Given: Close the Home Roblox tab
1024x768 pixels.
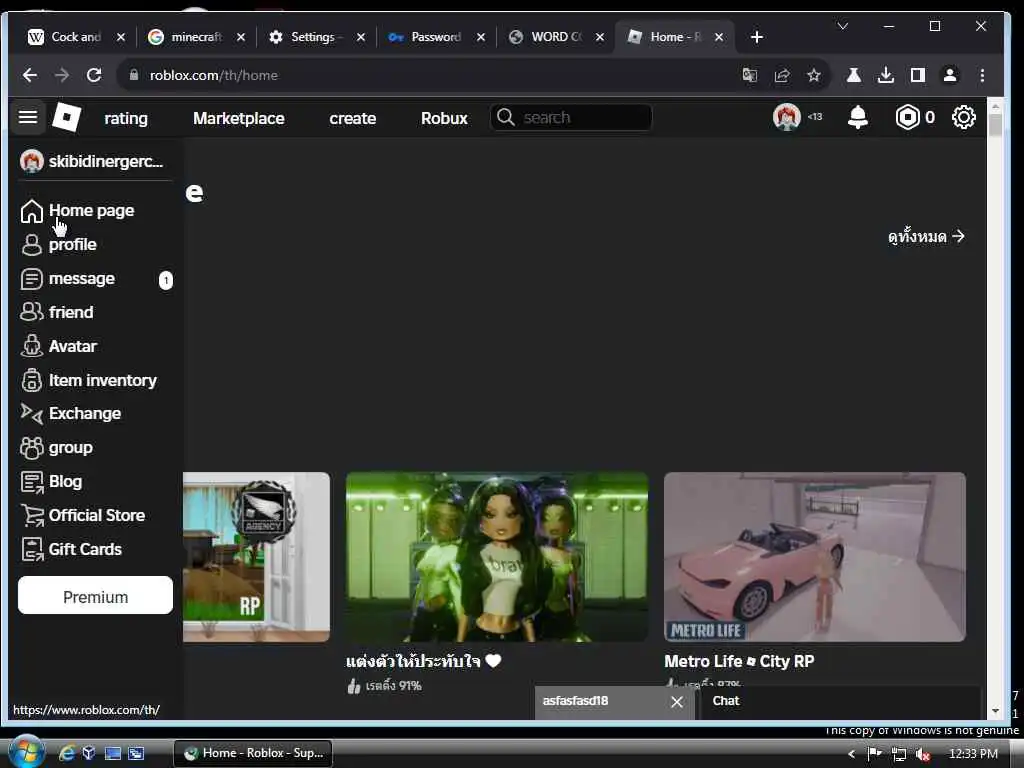Looking at the screenshot, I should click(x=719, y=37).
